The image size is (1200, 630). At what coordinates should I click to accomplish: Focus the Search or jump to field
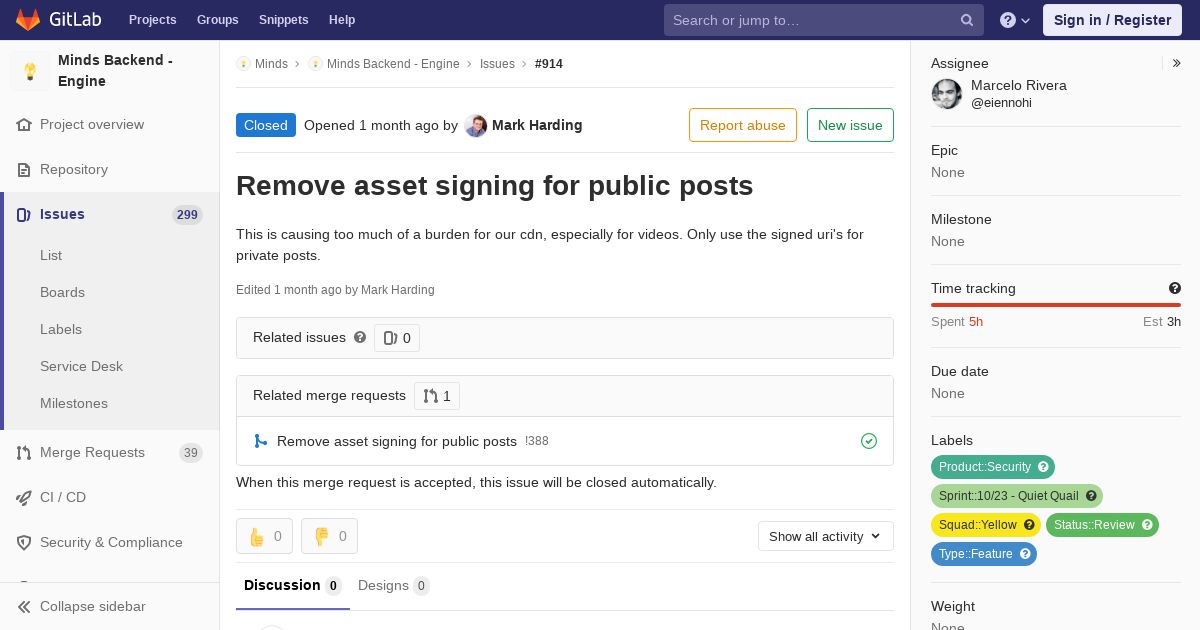point(812,20)
